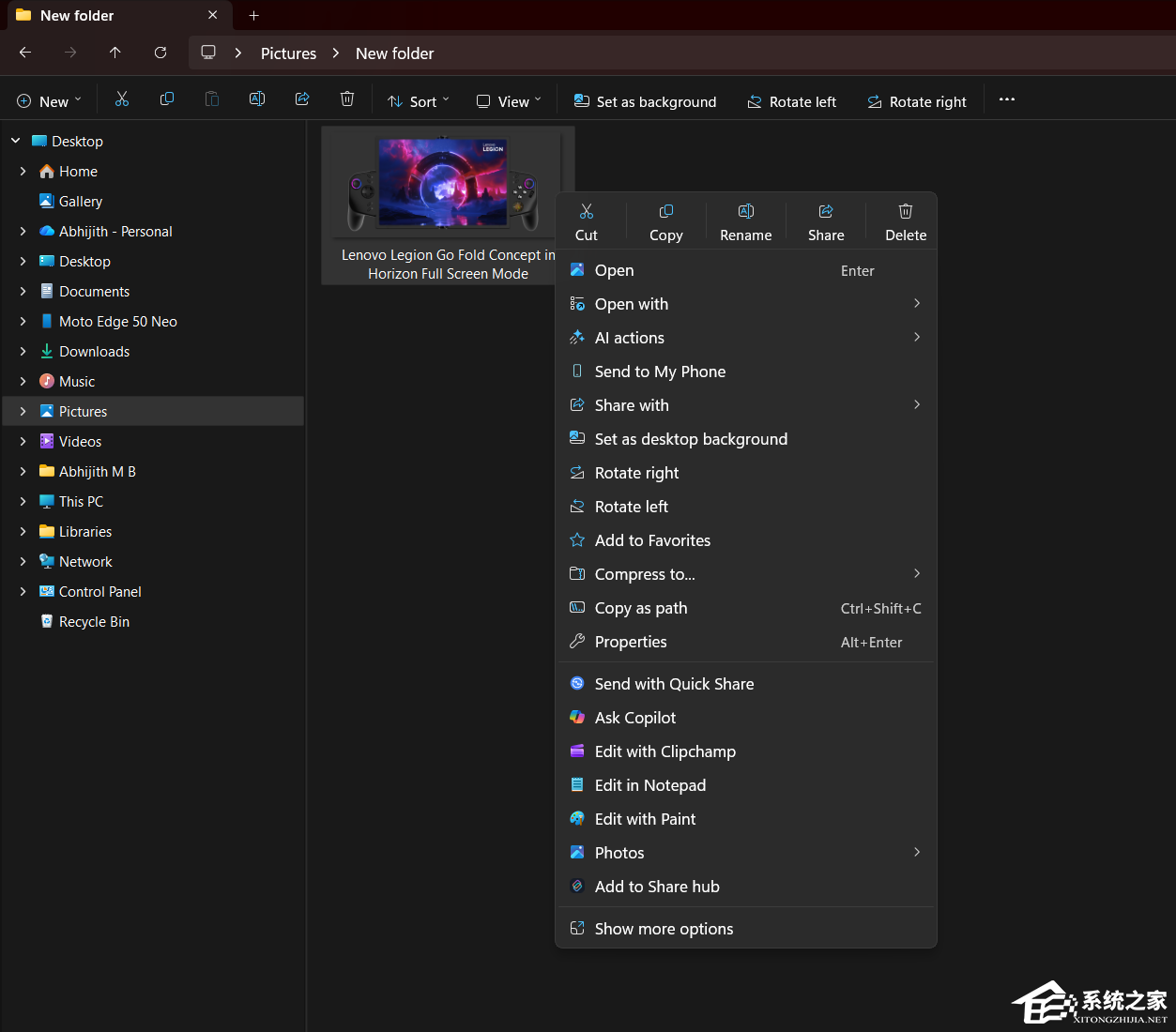Click Cut in context menu top row
Image resolution: width=1176 pixels, height=1032 pixels.
(x=587, y=222)
